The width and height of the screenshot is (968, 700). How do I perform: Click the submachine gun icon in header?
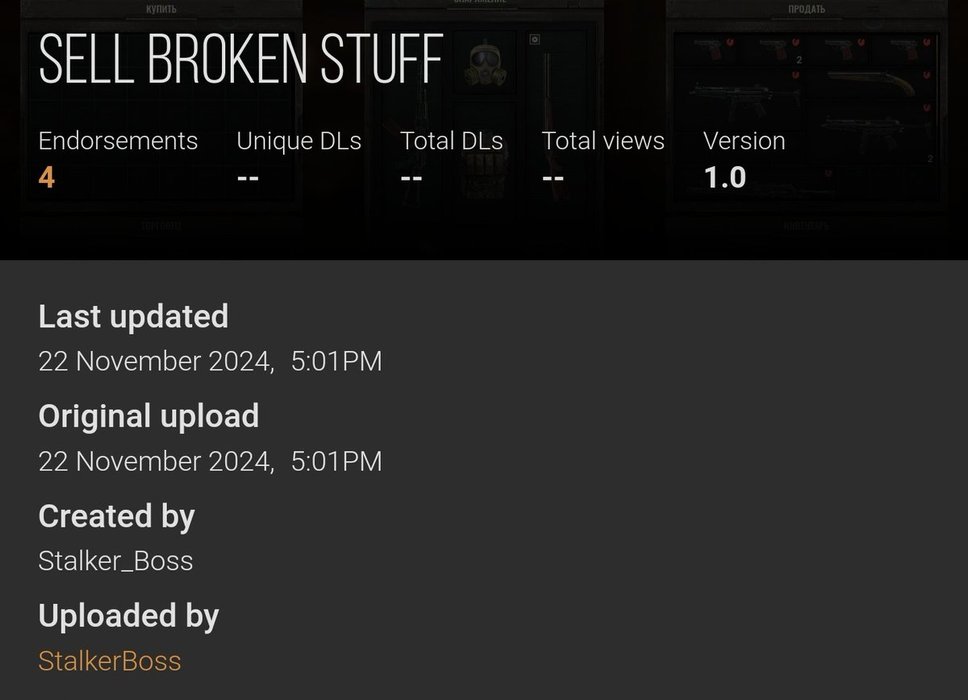tap(740, 96)
